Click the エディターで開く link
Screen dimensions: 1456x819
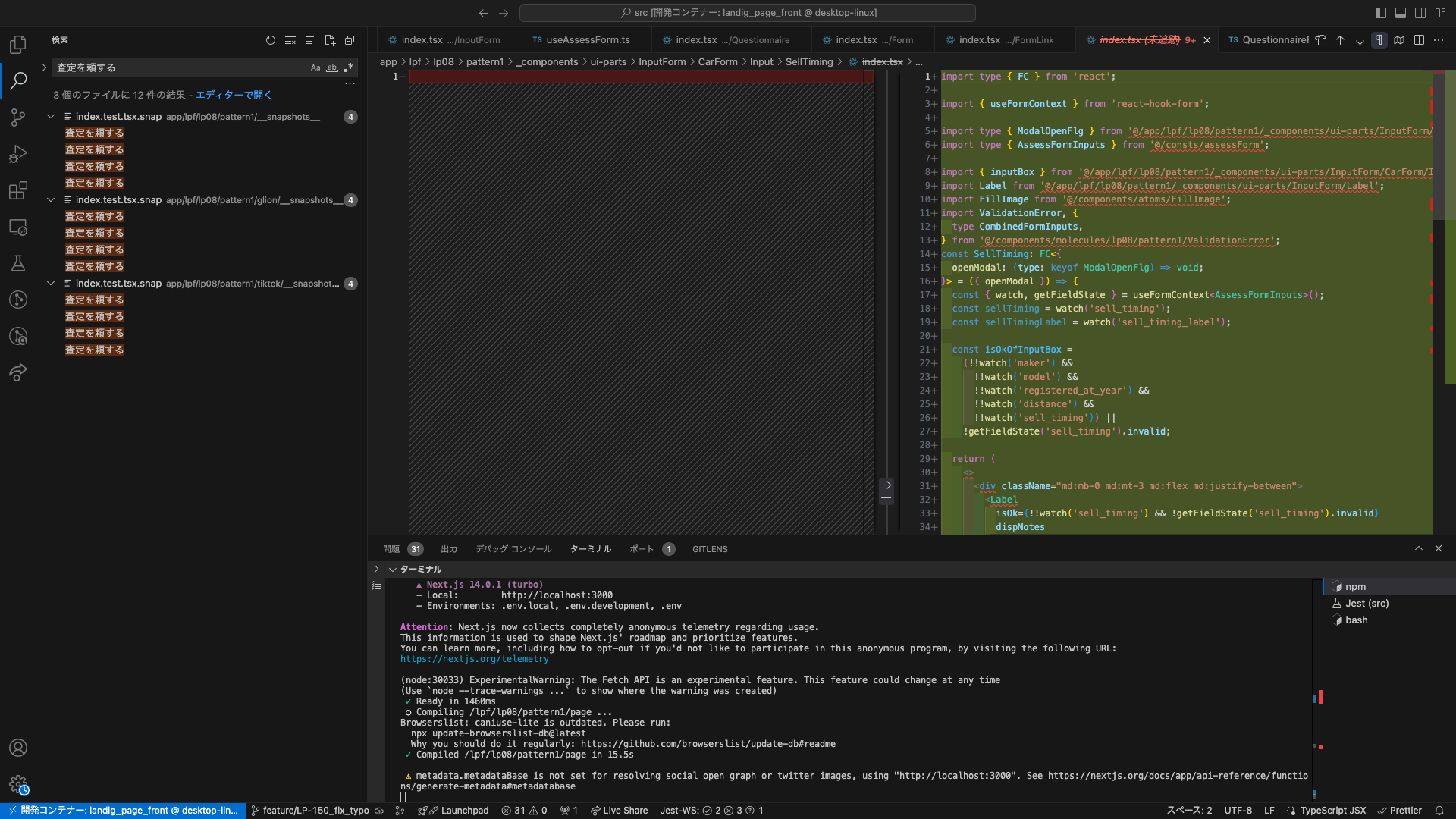click(x=234, y=95)
